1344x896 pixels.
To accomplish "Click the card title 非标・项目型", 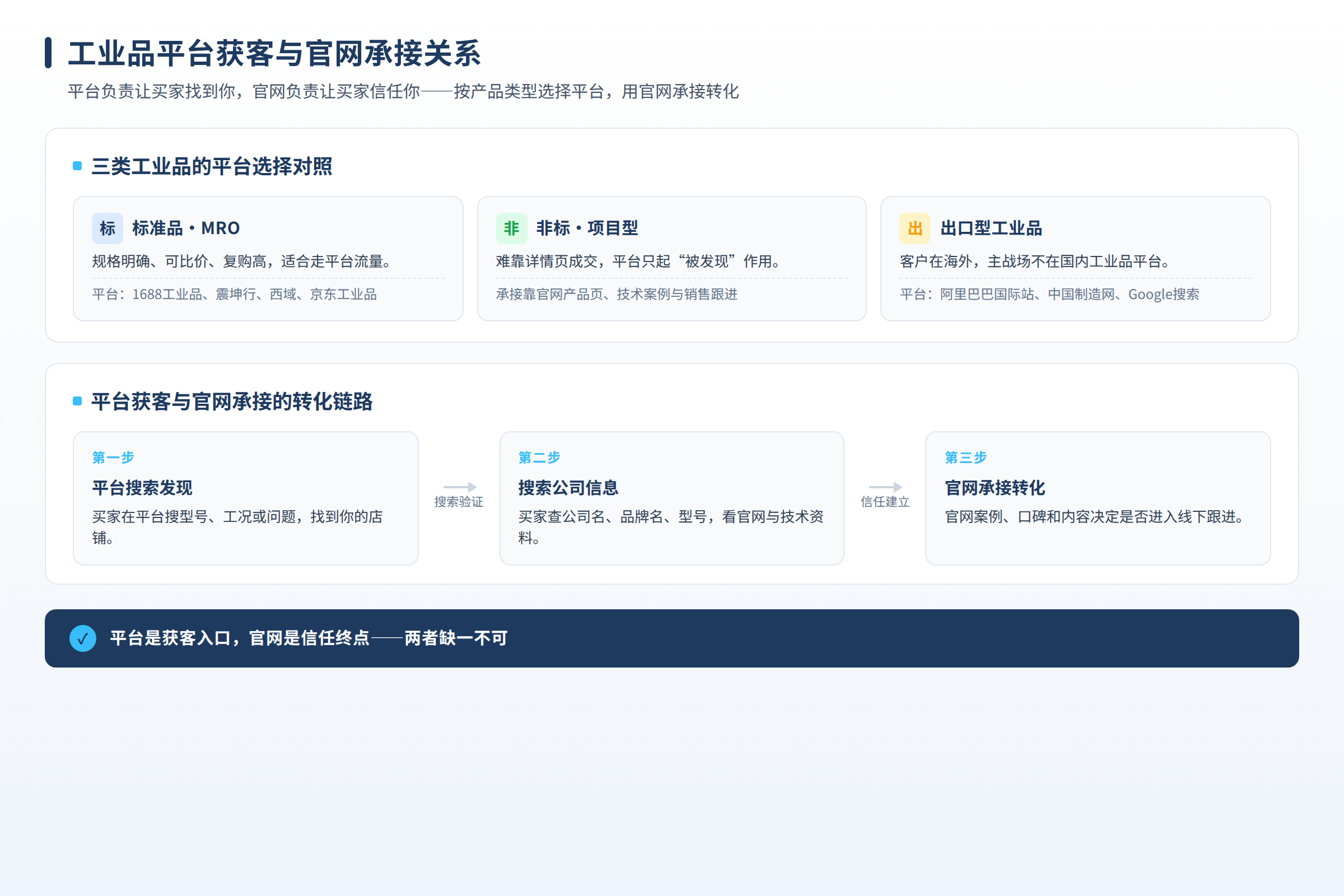I will click(x=587, y=228).
